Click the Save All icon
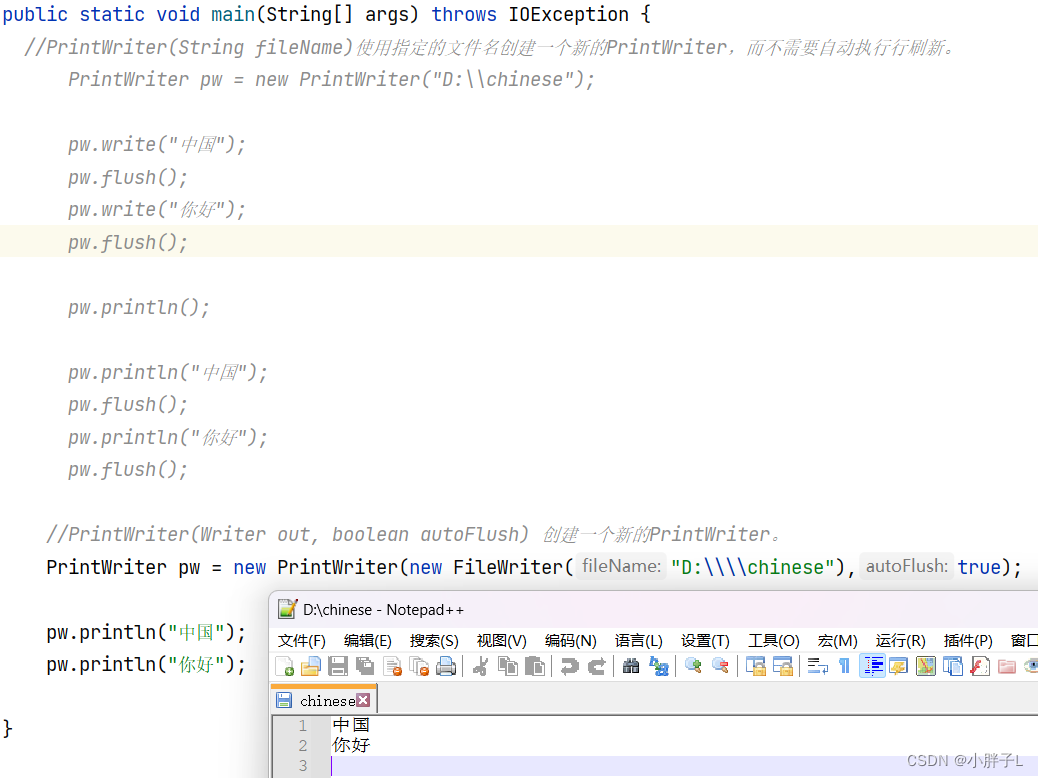The width and height of the screenshot is (1038, 778). point(365,666)
